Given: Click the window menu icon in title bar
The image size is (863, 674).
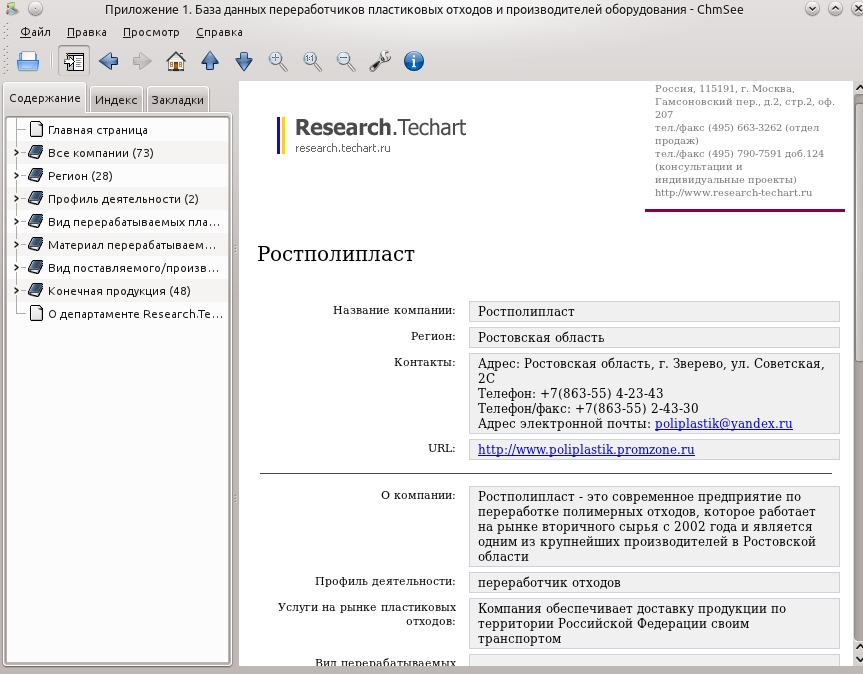Looking at the screenshot, I should click(x=12, y=9).
